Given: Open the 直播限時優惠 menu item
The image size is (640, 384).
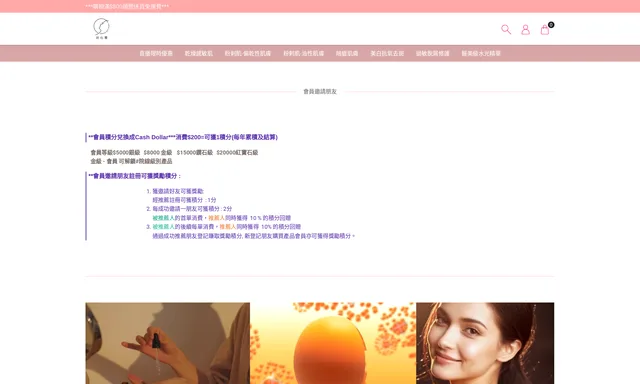Looking at the screenshot, I should pyautogui.click(x=156, y=53).
